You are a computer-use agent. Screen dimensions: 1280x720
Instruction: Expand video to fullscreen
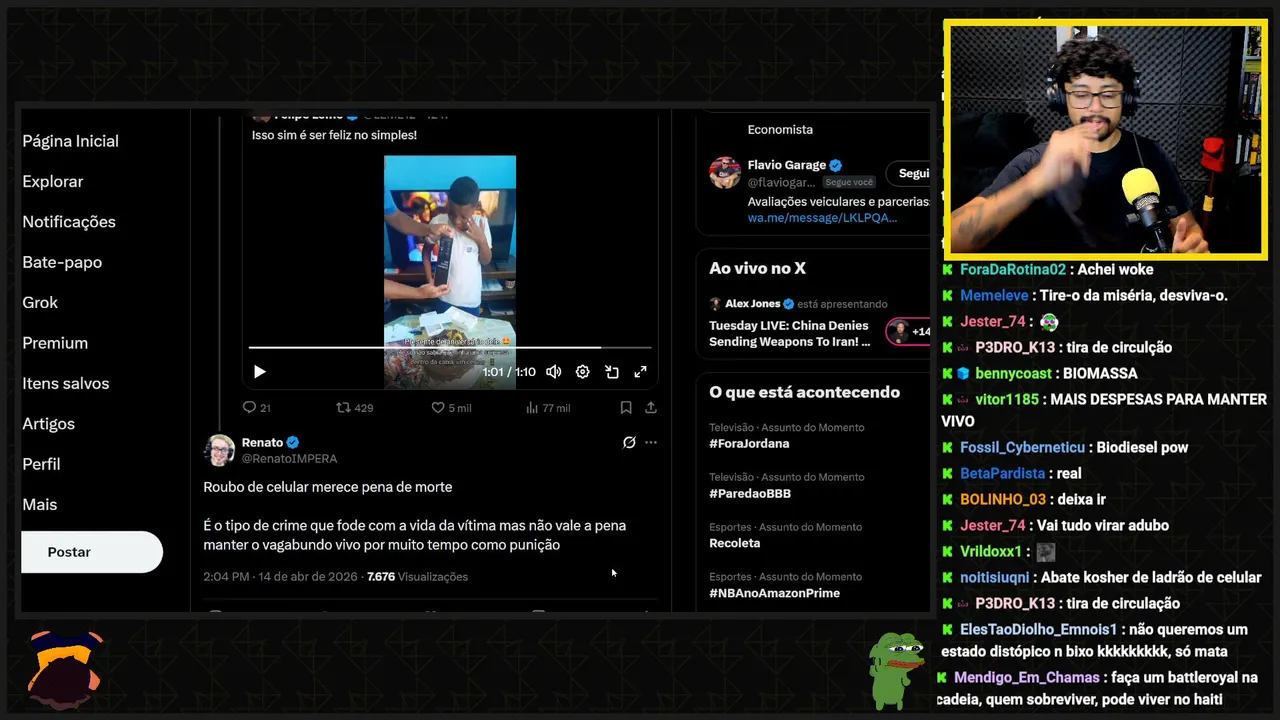640,372
